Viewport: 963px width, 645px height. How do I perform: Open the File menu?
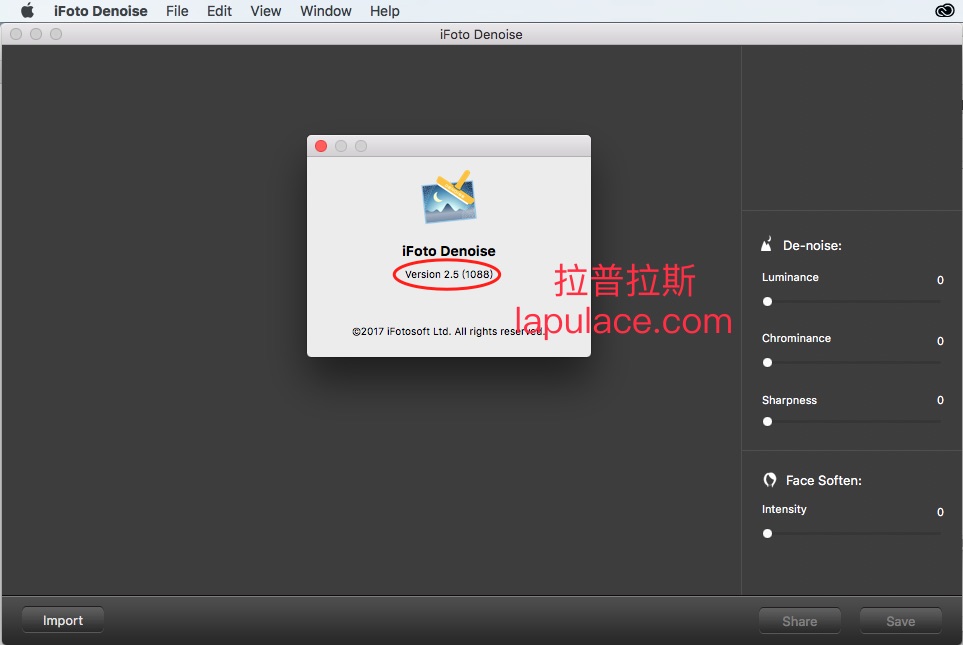[177, 11]
